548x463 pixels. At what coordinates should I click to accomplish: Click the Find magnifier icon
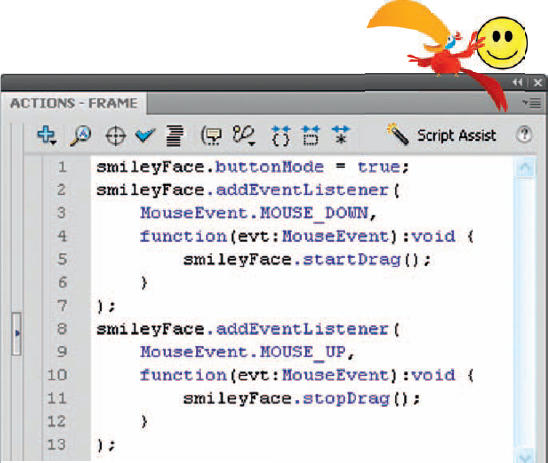point(80,136)
